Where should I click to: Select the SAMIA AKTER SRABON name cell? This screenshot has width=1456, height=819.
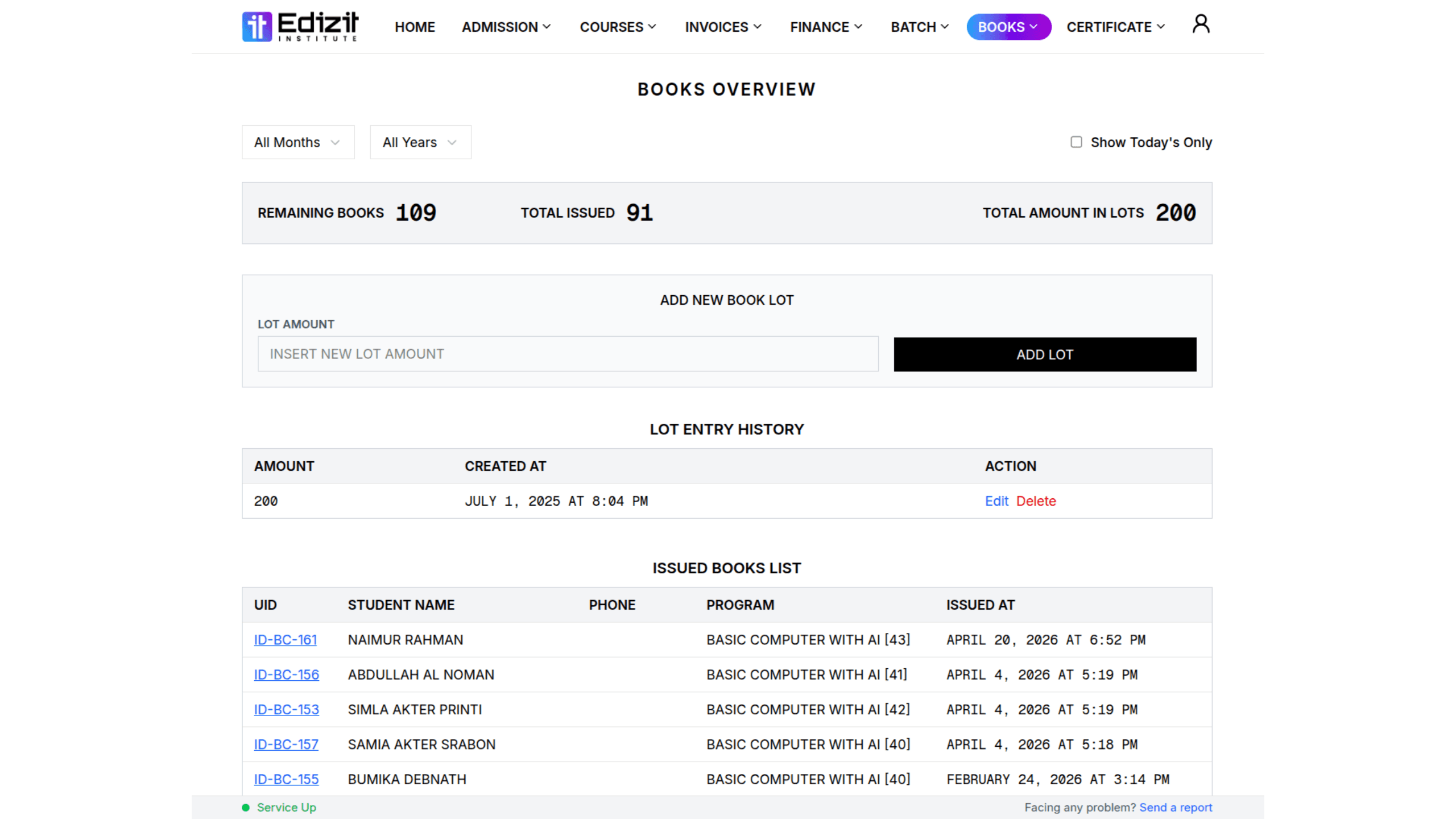(x=421, y=744)
